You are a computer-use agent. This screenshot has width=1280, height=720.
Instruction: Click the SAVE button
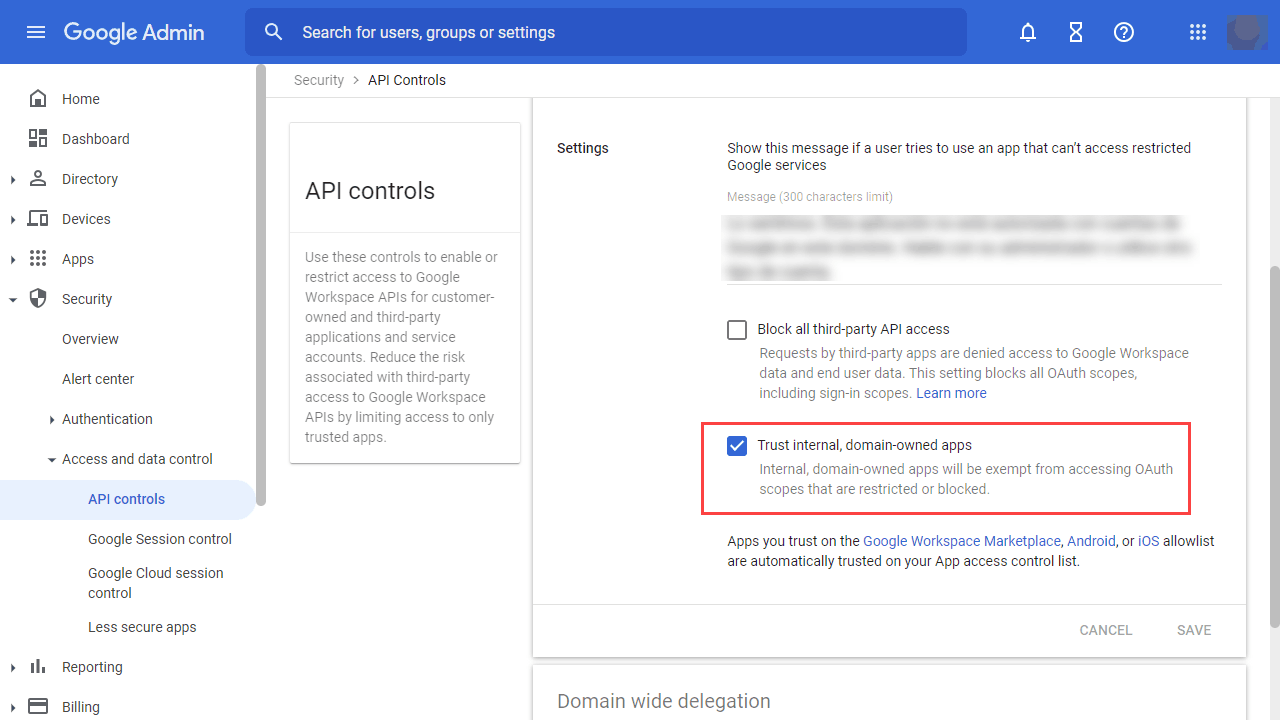[1193, 630]
